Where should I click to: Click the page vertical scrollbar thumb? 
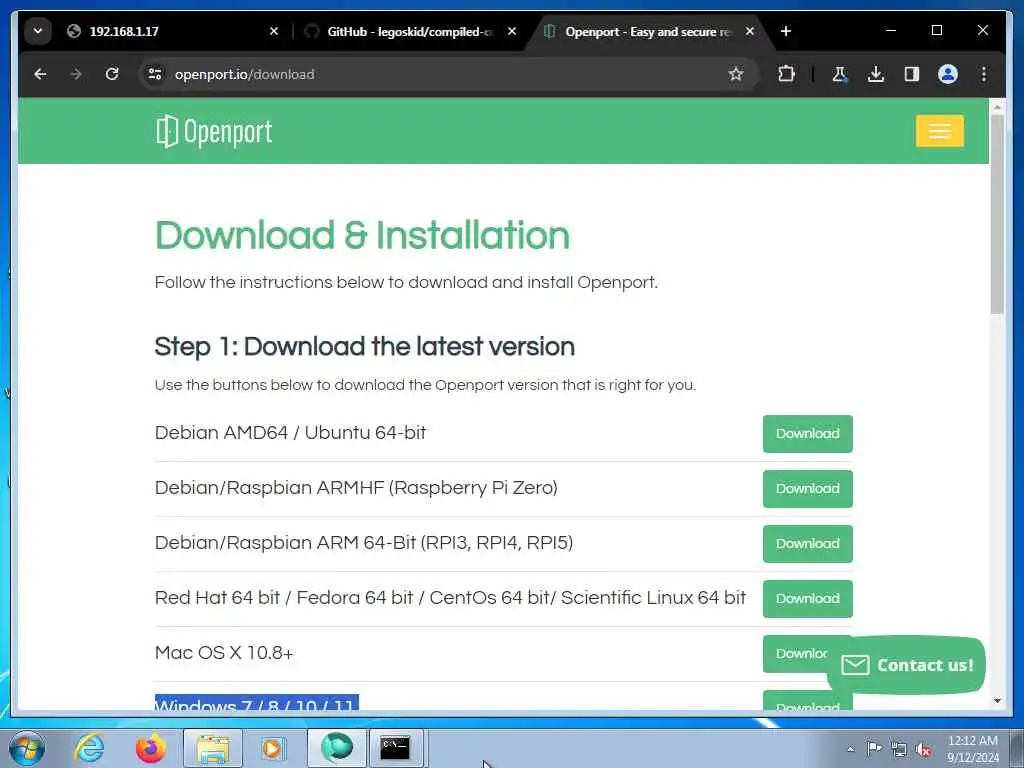coord(997,214)
